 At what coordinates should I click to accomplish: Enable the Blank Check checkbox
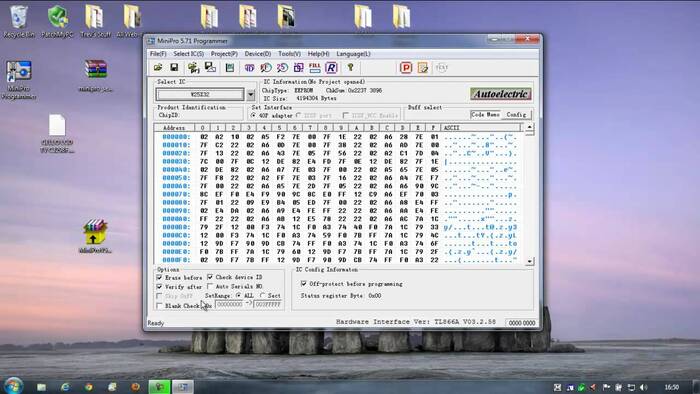tap(159, 306)
